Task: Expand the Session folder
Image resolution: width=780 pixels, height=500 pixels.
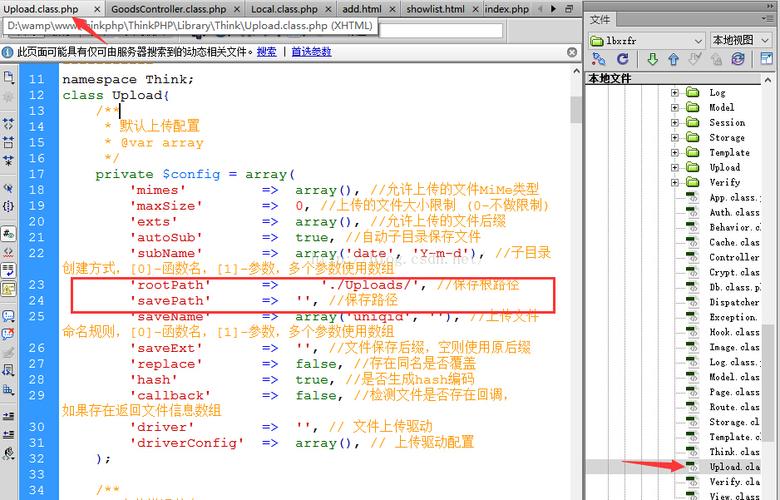Action: point(675,122)
